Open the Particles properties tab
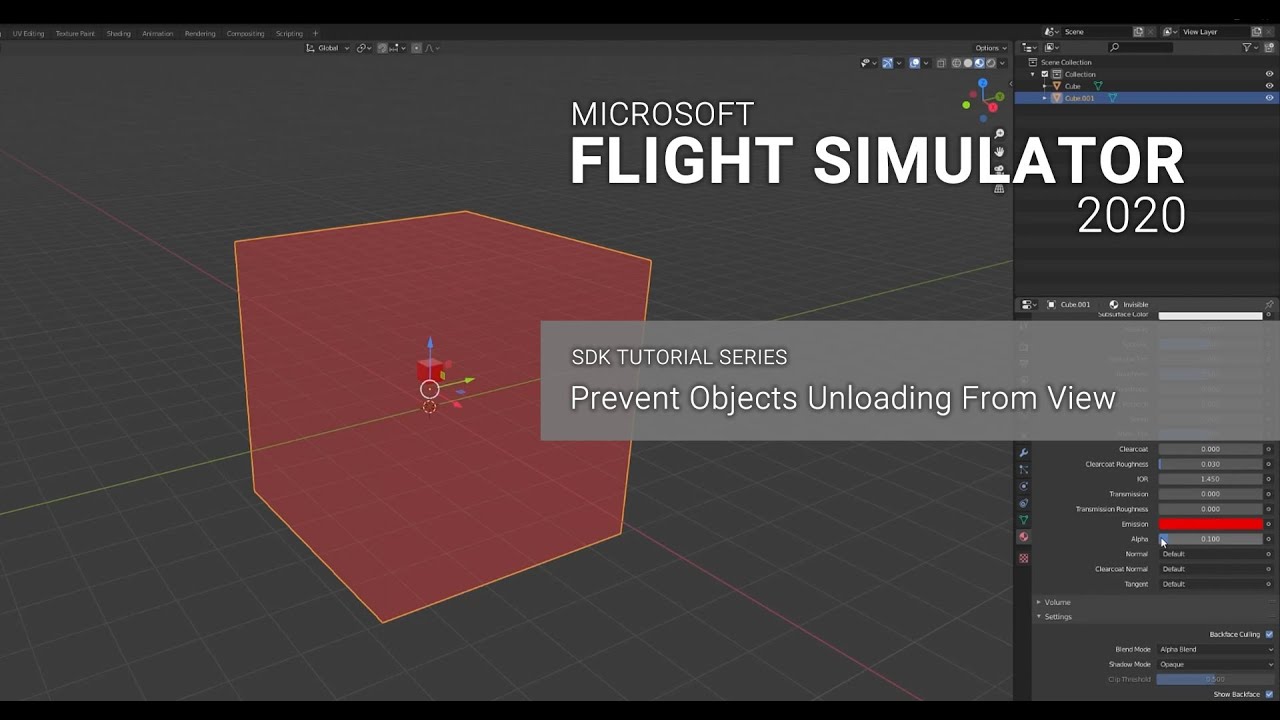The height and width of the screenshot is (720, 1280). click(1023, 469)
